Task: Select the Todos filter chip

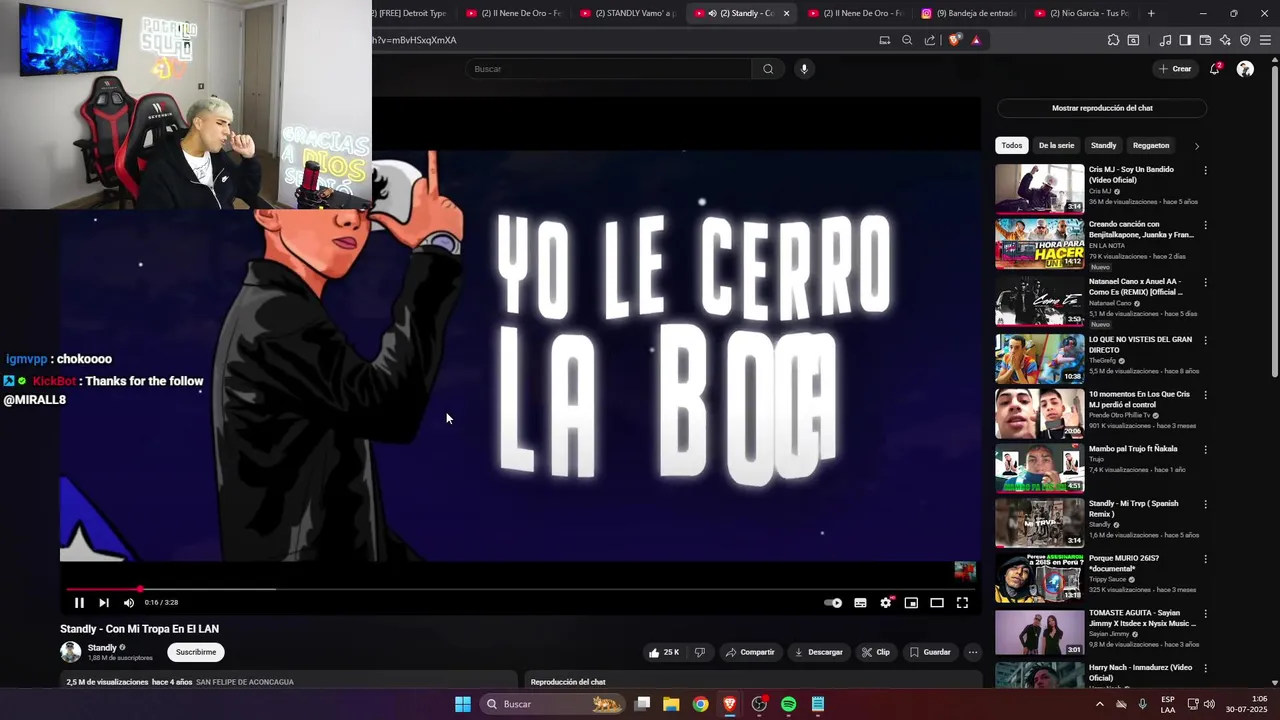Action: [x=1012, y=146]
